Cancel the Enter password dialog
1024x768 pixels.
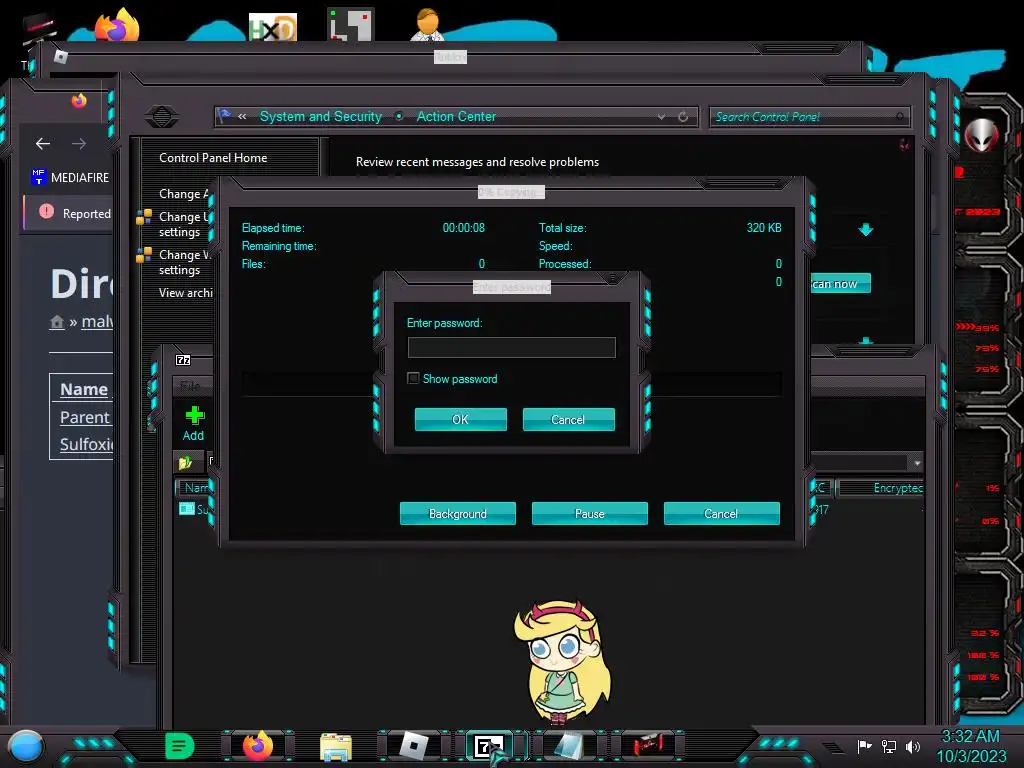568,419
